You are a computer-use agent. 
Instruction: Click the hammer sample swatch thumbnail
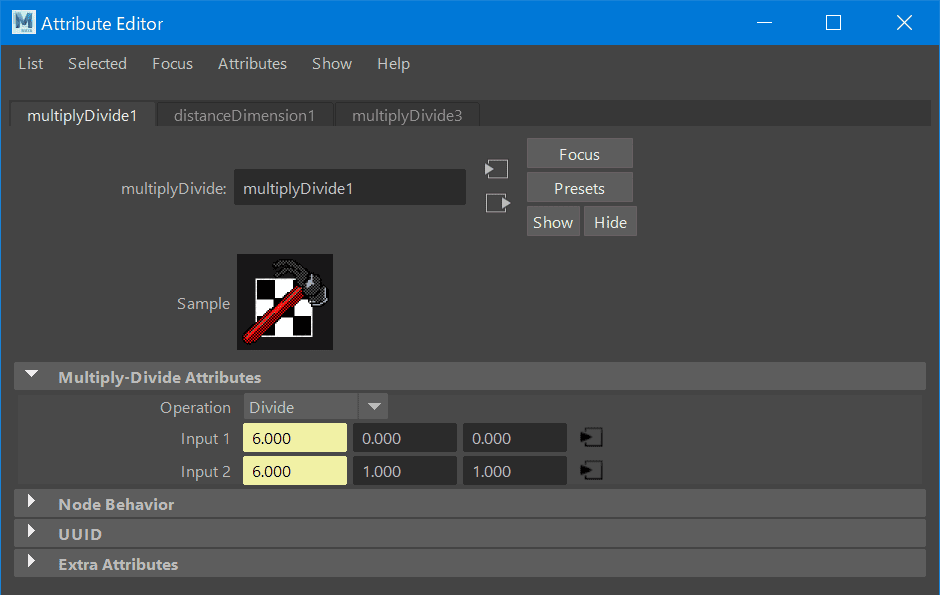click(x=285, y=301)
